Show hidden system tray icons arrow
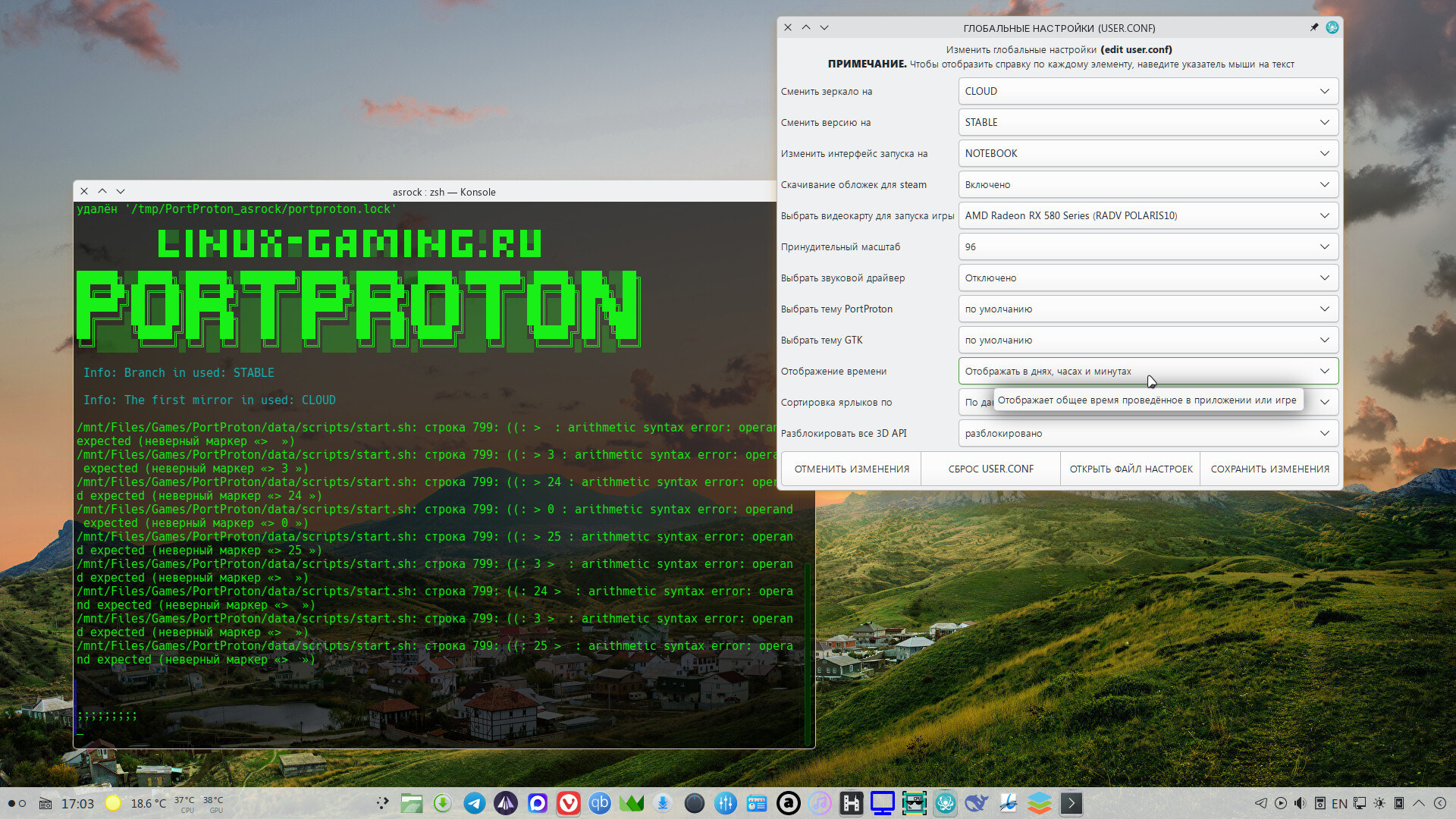 (1419, 803)
